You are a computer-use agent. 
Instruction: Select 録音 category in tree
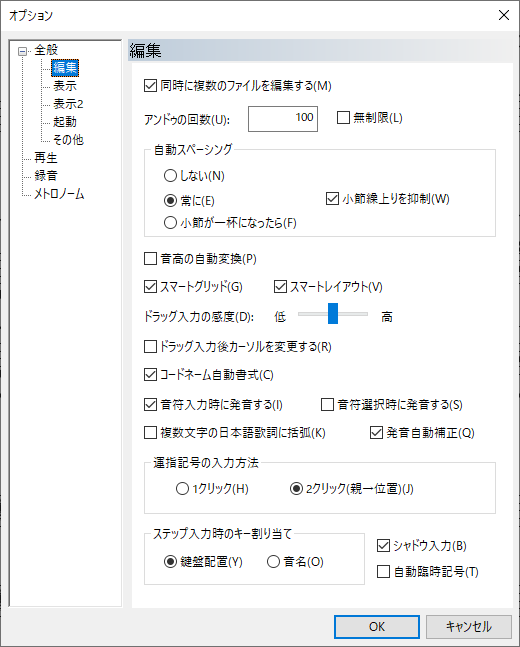46,175
